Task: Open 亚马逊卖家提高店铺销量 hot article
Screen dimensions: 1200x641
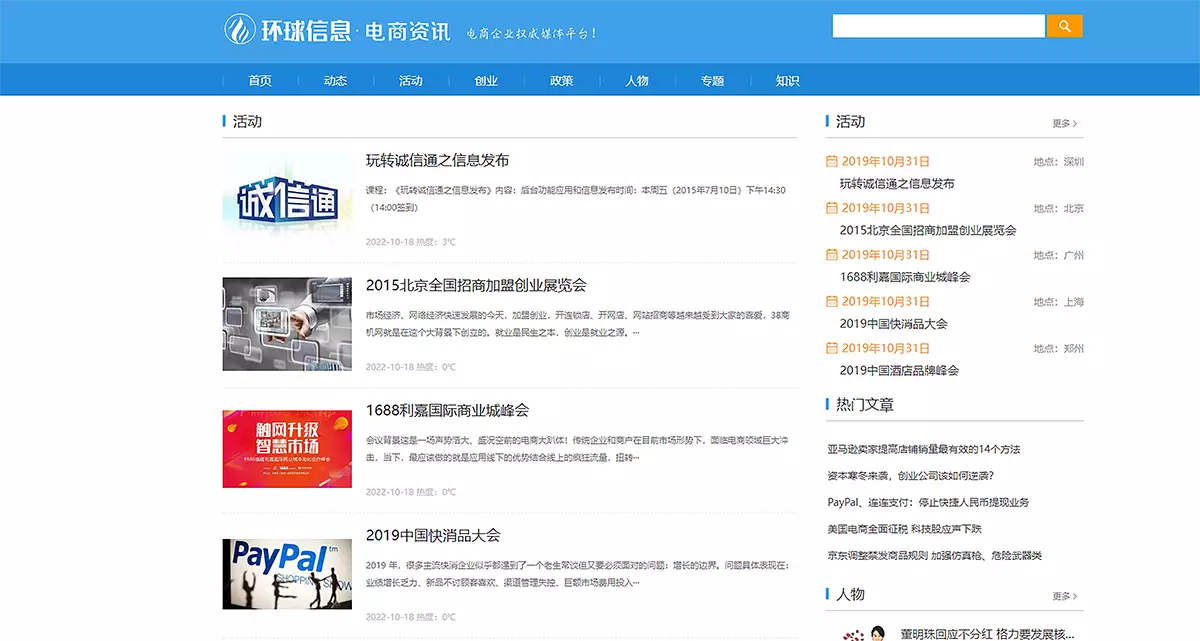Action: tap(923, 449)
